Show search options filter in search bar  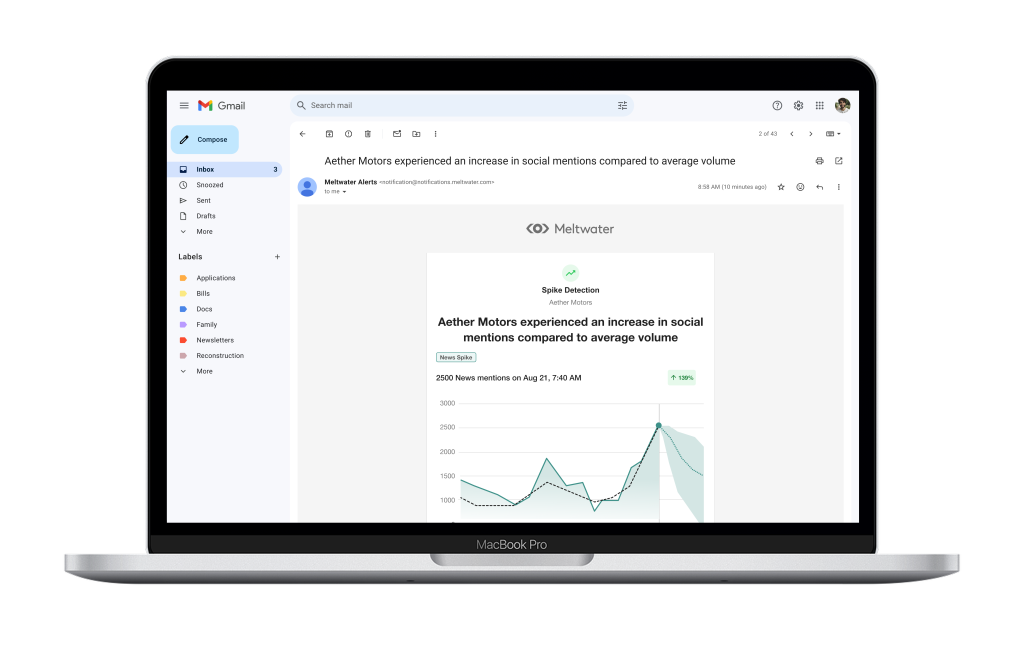(622, 106)
